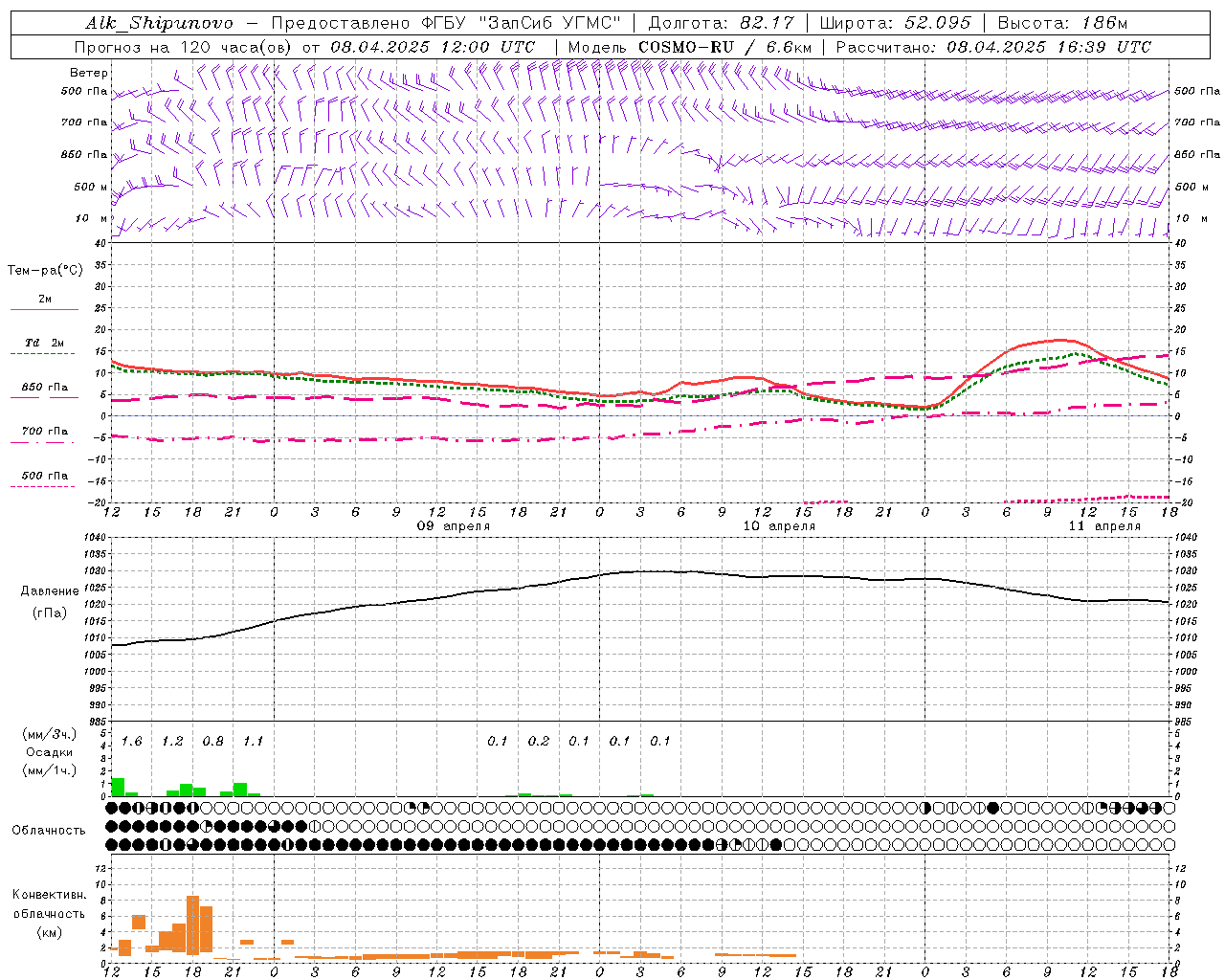This screenshot has height=980, width=1225.
Task: Select the latitude value Широта: 52.095
Action: 896,23
